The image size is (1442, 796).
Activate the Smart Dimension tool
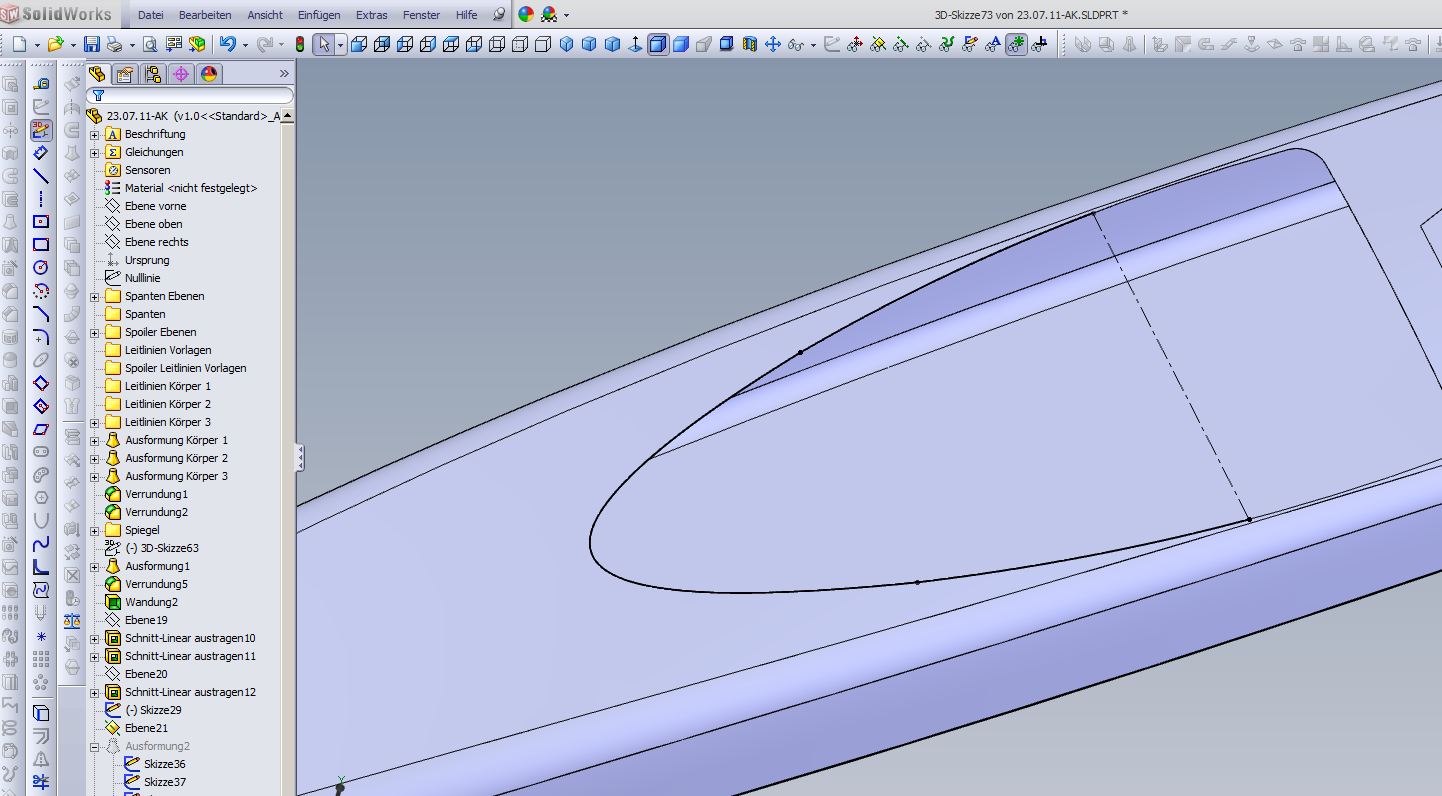click(41, 153)
